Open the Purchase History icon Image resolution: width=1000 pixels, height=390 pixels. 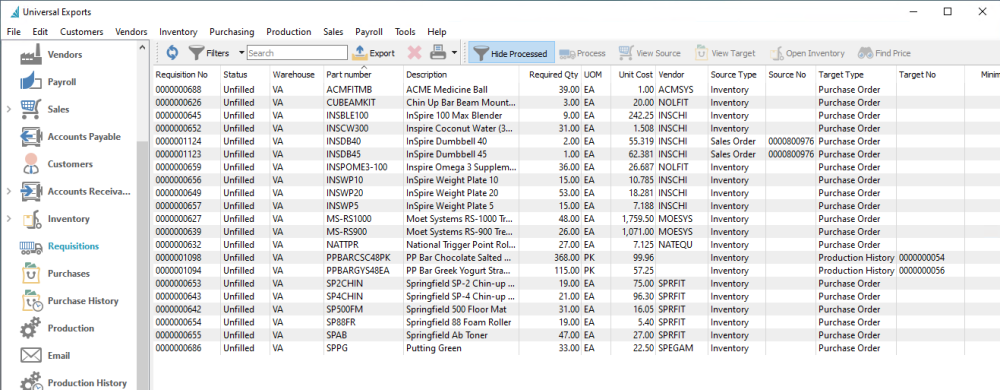(x=31, y=301)
